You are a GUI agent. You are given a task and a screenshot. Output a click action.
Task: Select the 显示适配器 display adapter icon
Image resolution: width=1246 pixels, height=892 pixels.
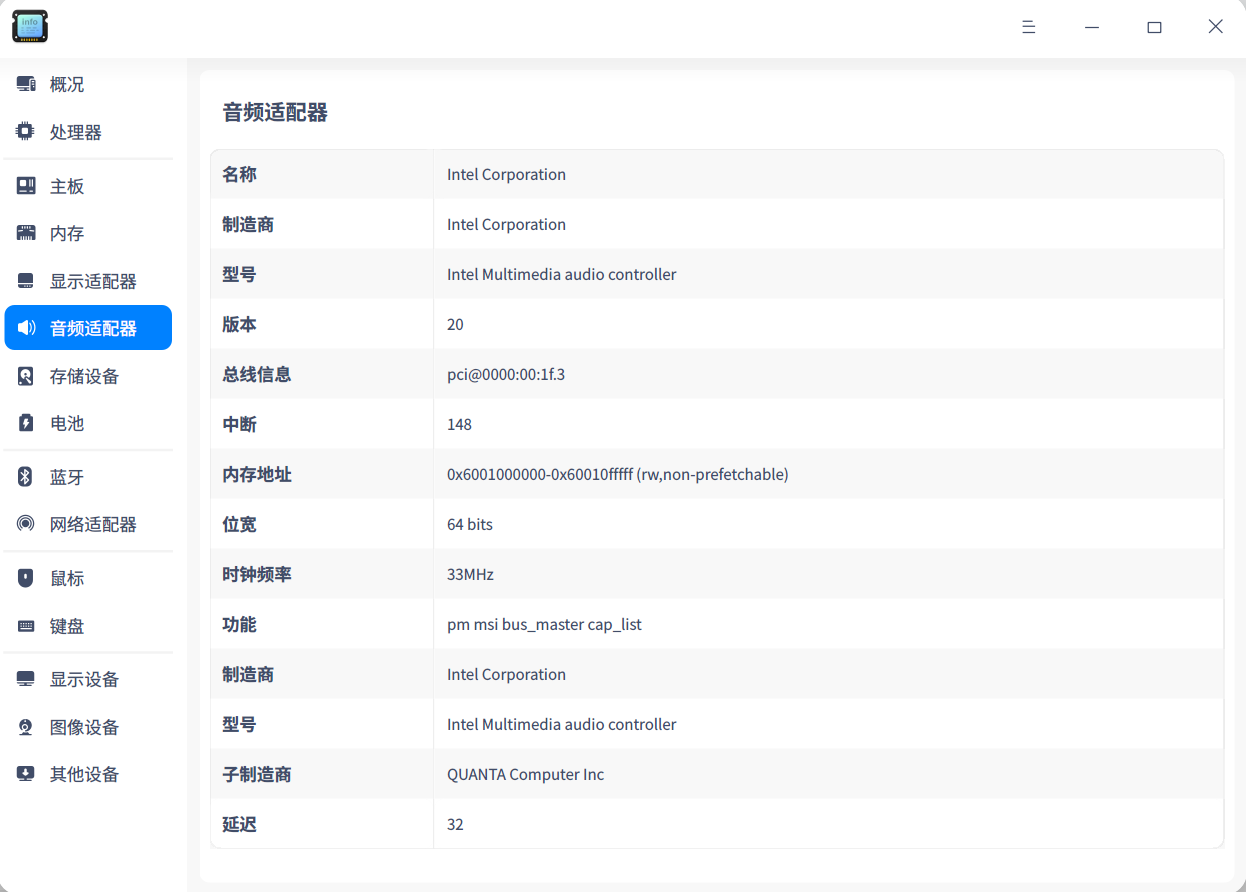coord(24,281)
